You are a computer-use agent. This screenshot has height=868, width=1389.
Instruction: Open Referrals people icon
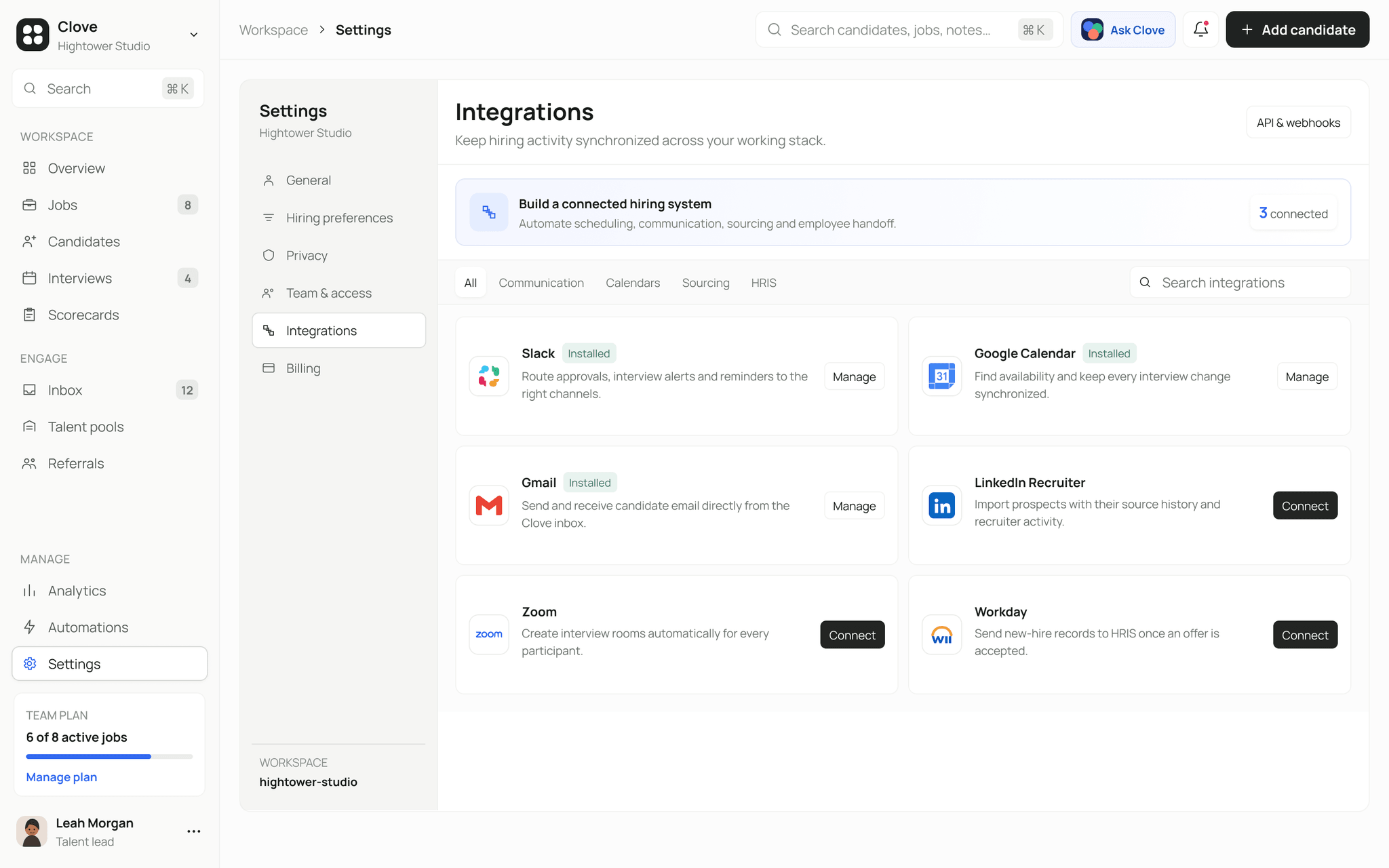point(29,463)
